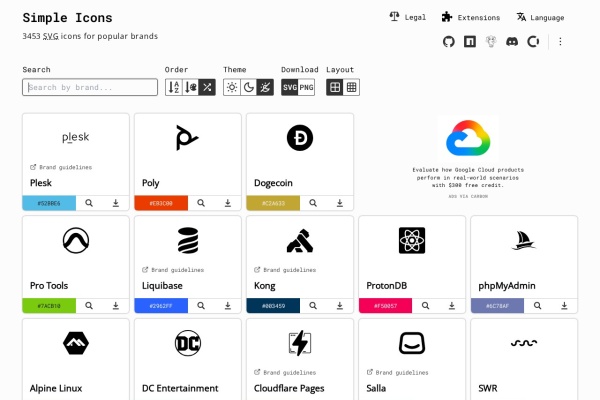
Task: Click the Google Cloud ad description
Action: tap(468, 177)
